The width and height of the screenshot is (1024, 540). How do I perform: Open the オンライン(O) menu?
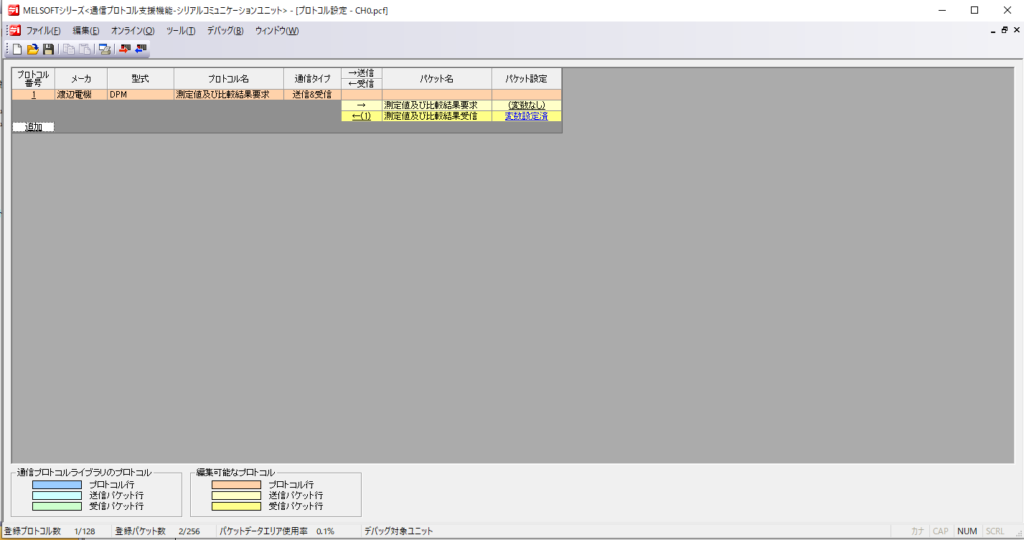pos(132,30)
